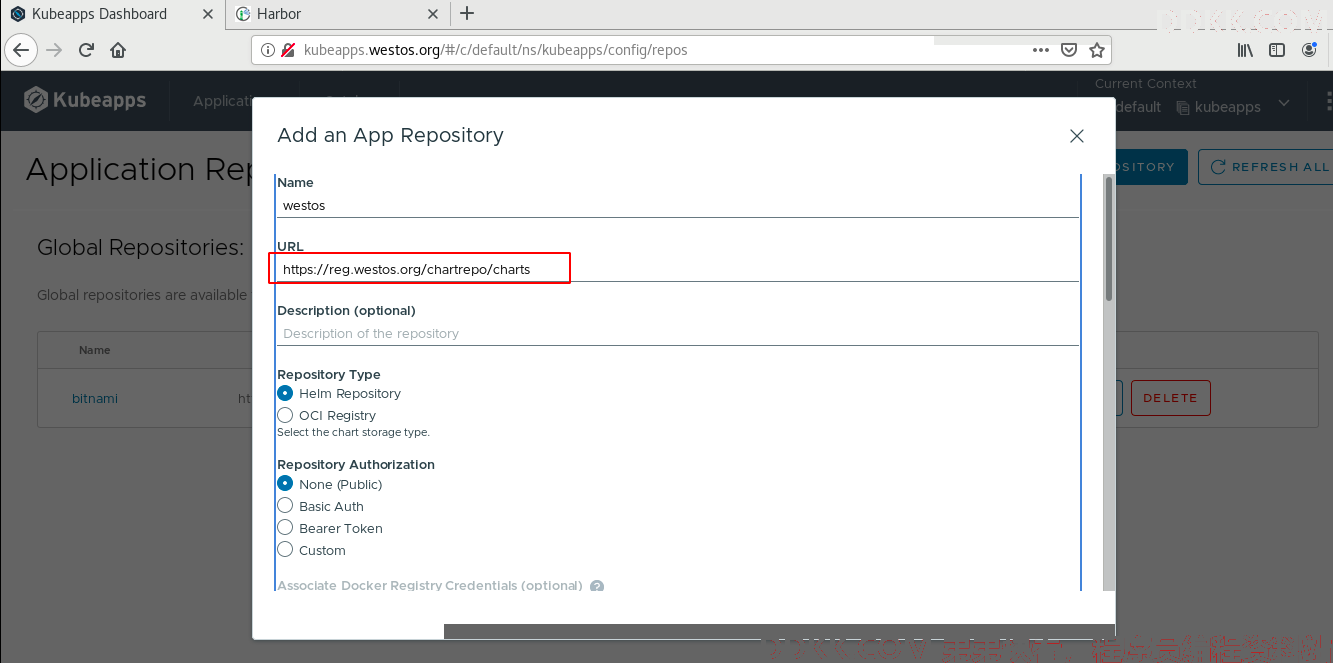Click the address bar URL text

click(x=495, y=50)
